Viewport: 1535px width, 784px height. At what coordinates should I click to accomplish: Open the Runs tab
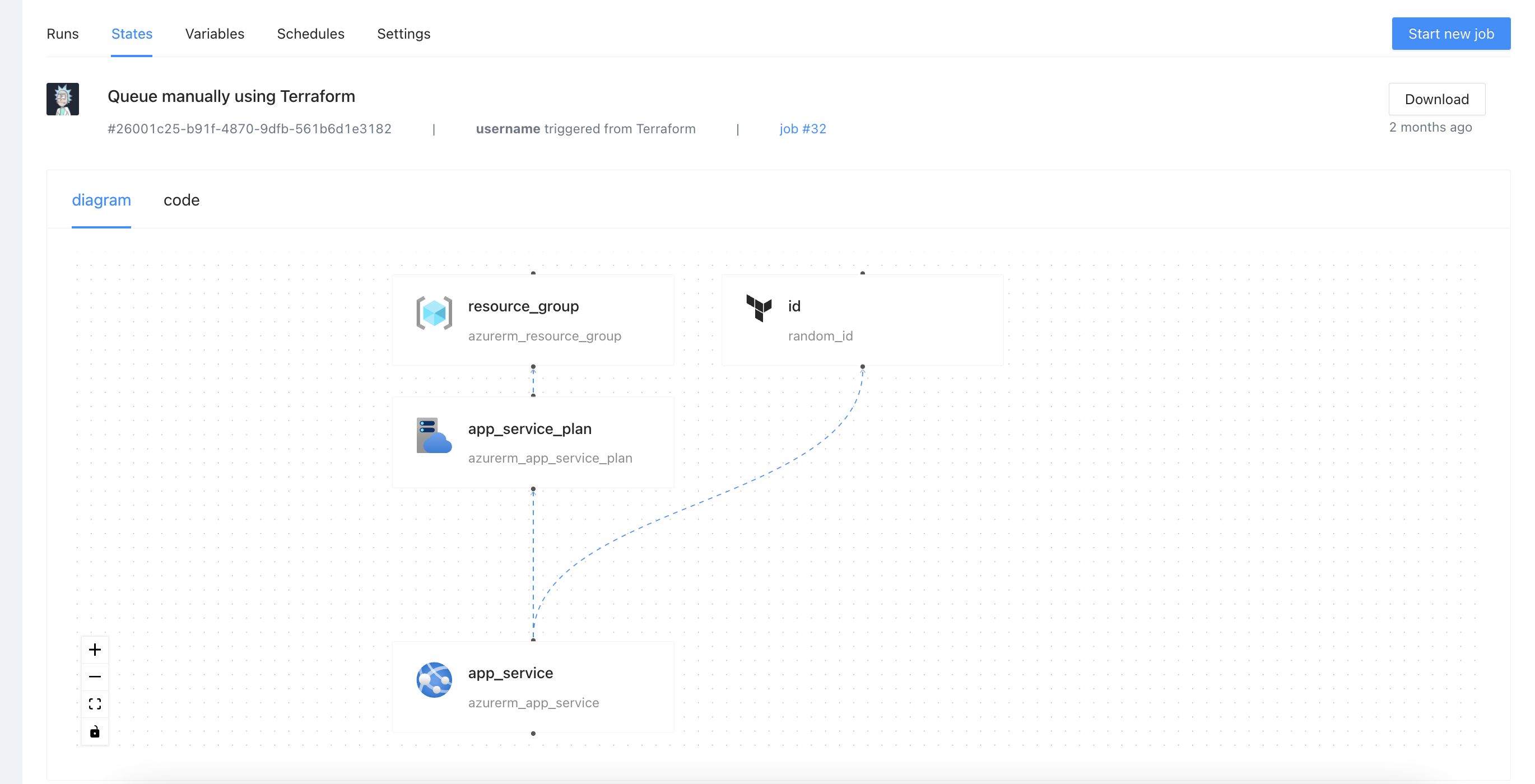[63, 34]
